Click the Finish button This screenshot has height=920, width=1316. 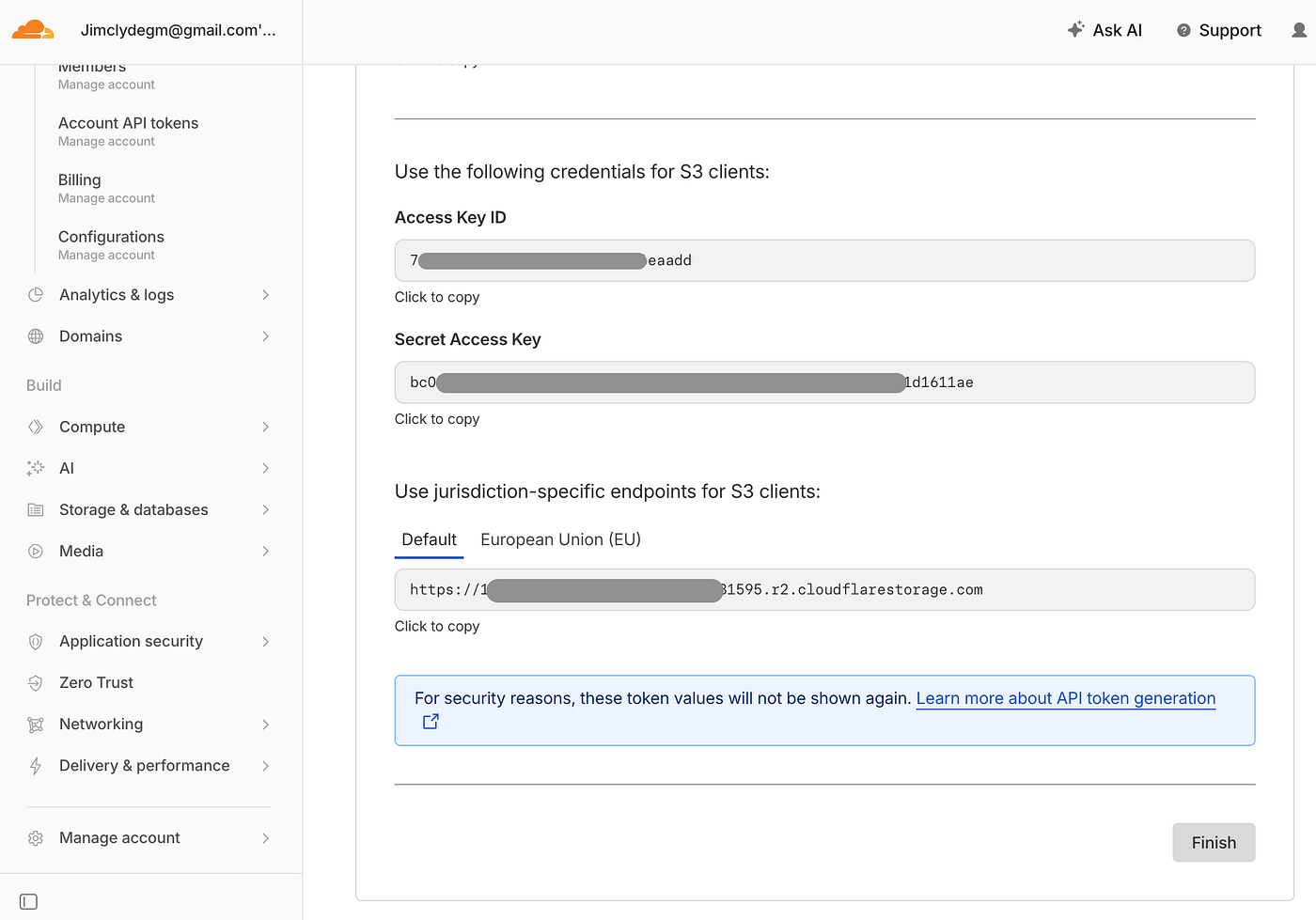(1214, 842)
